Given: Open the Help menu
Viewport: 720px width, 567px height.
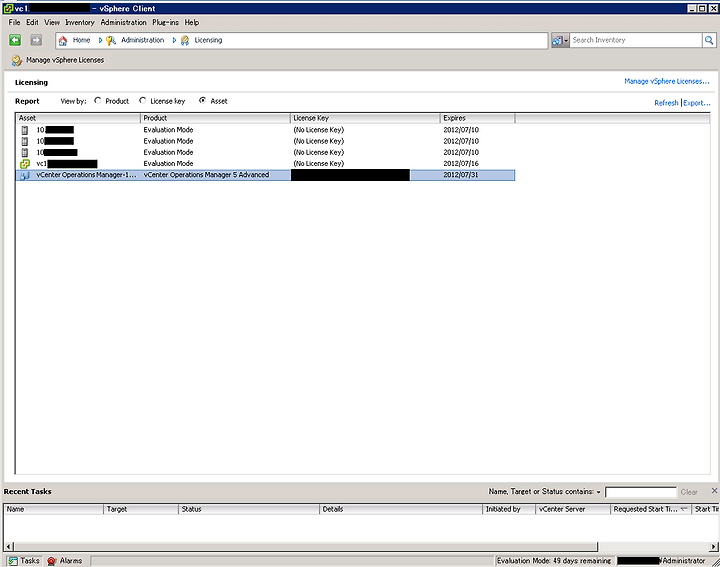Looking at the screenshot, I should (x=192, y=22).
